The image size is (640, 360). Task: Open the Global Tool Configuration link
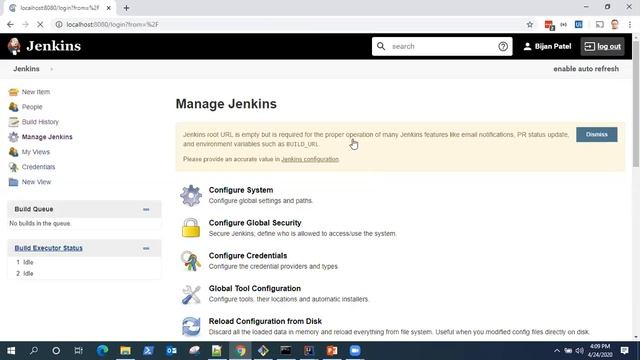255,289
